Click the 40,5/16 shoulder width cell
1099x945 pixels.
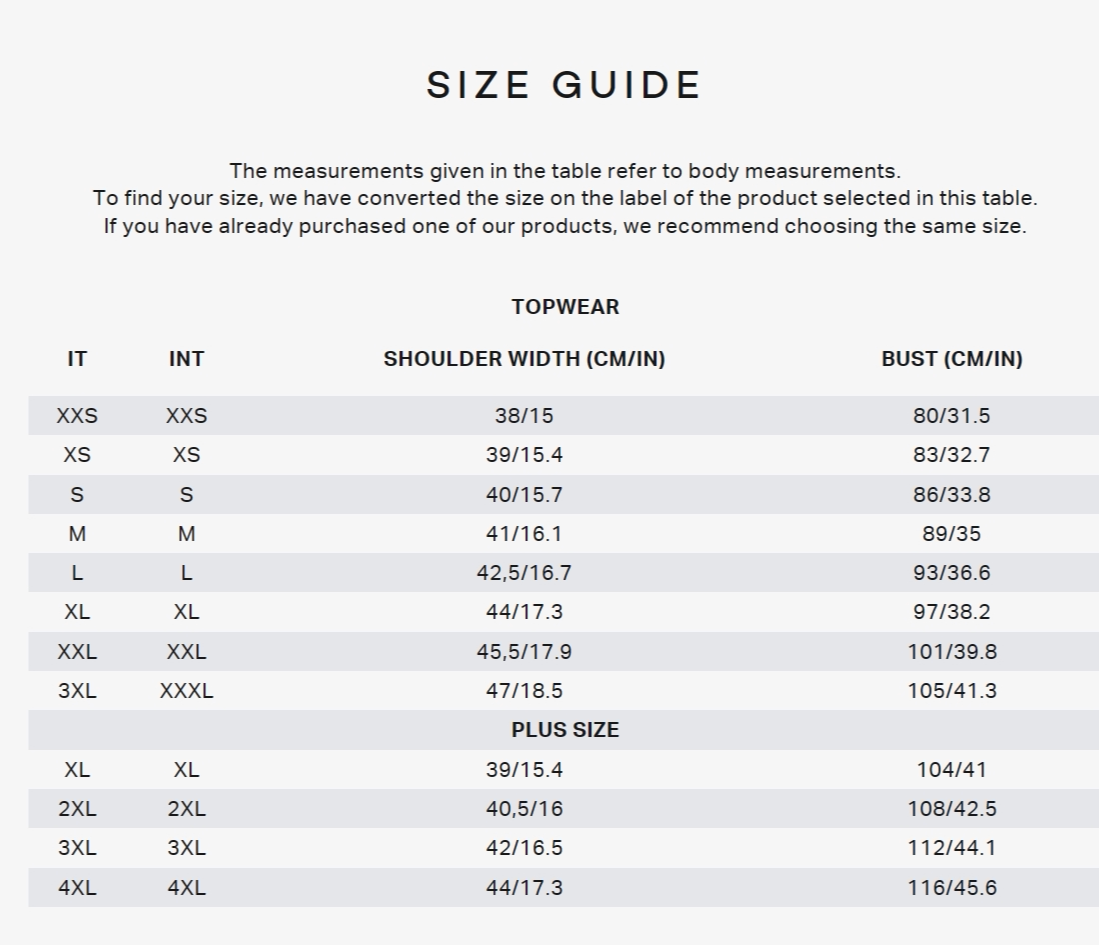(524, 809)
